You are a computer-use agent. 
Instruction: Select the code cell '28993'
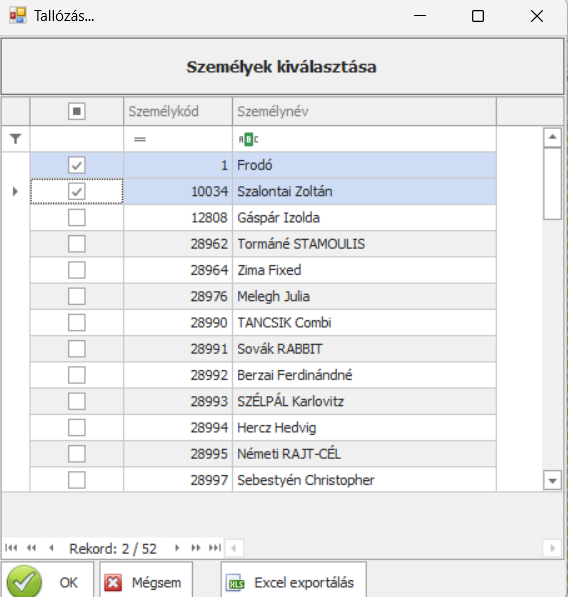178,402
